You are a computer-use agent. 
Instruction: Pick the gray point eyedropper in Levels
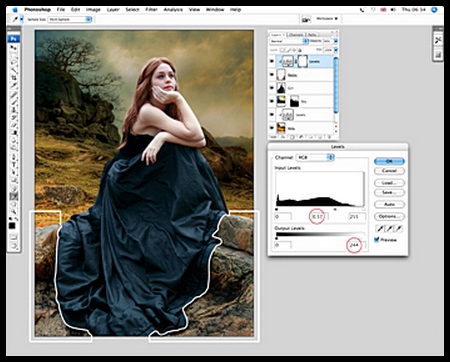pos(389,228)
